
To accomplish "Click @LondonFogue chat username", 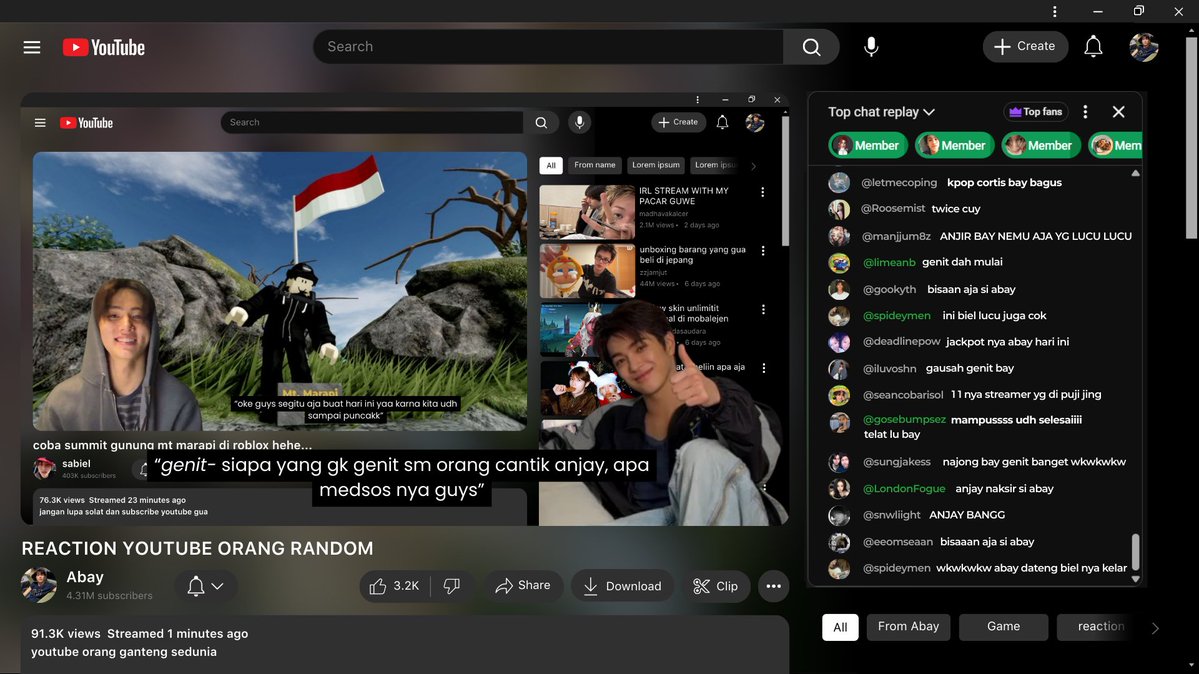I will pyautogui.click(x=904, y=488).
